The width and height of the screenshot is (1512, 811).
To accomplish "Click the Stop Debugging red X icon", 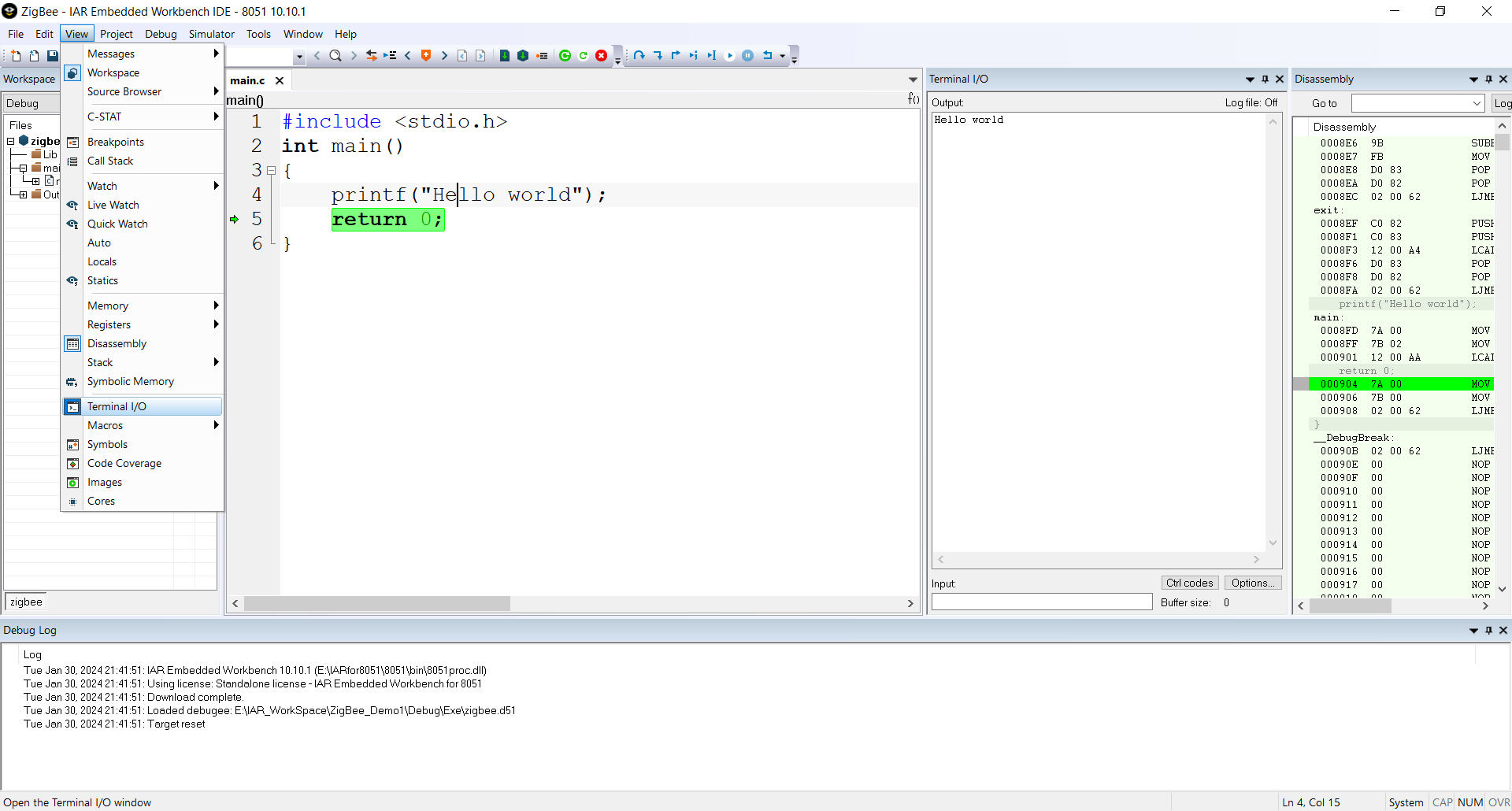I will [x=602, y=55].
